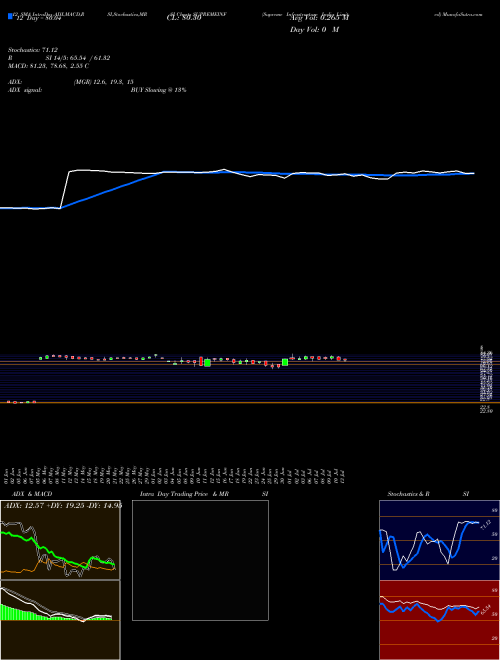Click the 22.50 price axis label
The image size is (500, 660).
[x=487, y=411]
